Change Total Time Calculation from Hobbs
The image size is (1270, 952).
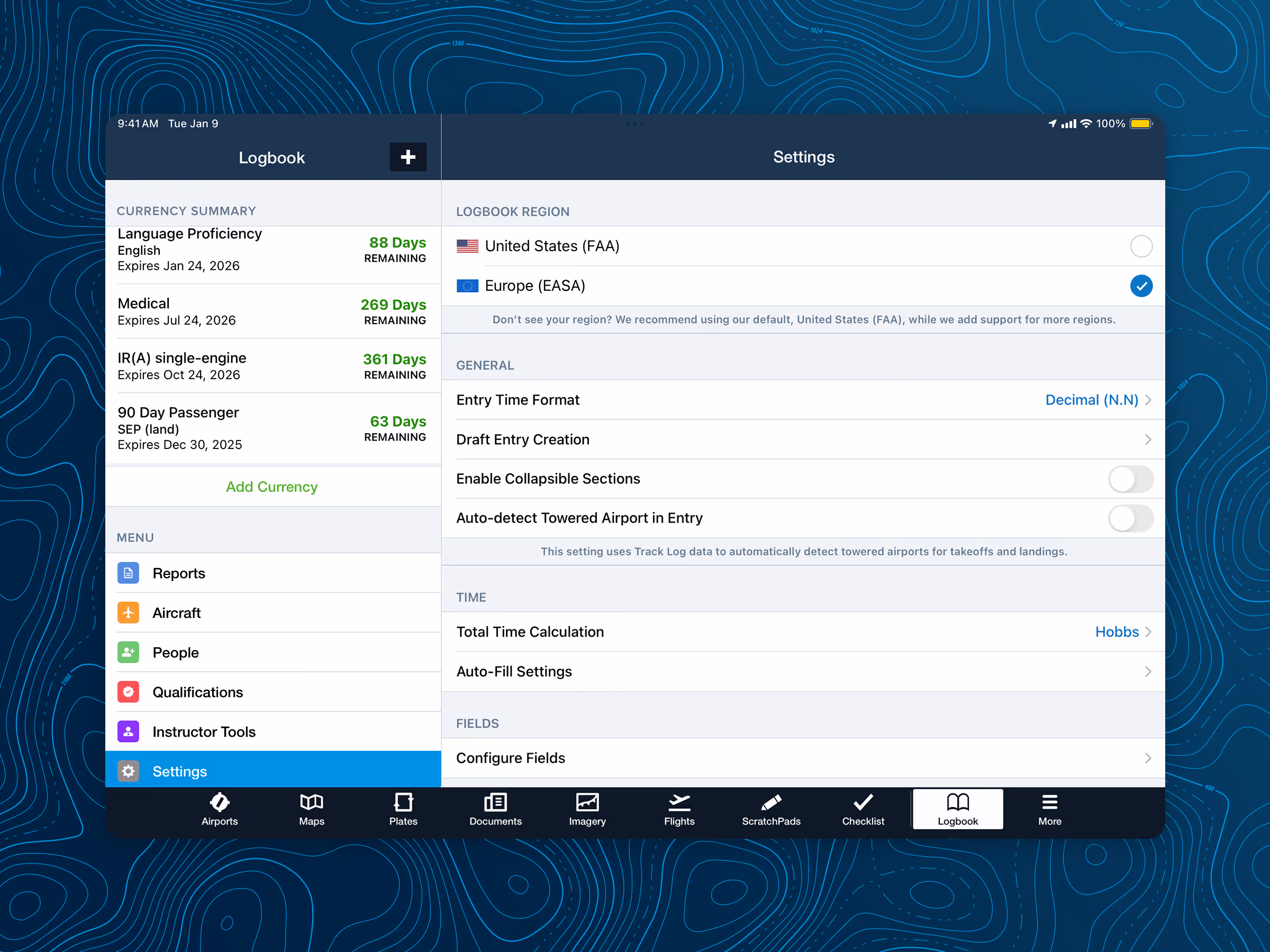click(1117, 631)
